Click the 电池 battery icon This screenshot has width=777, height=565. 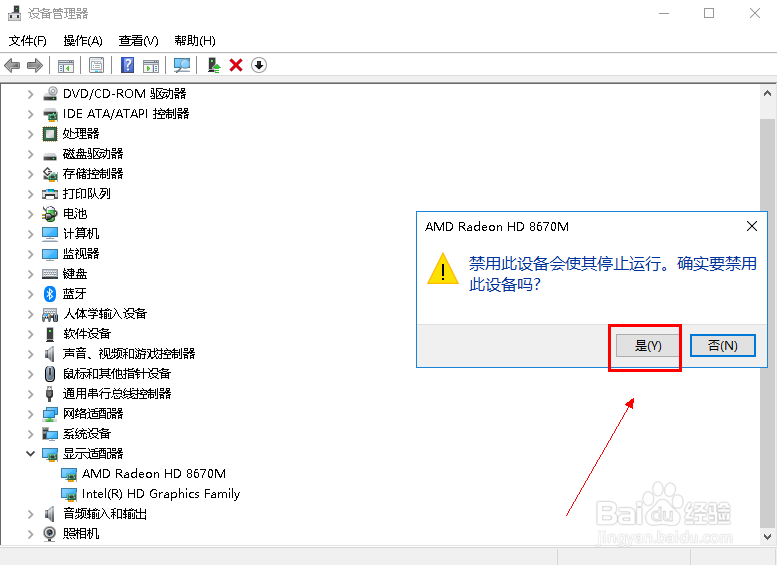[x=50, y=214]
